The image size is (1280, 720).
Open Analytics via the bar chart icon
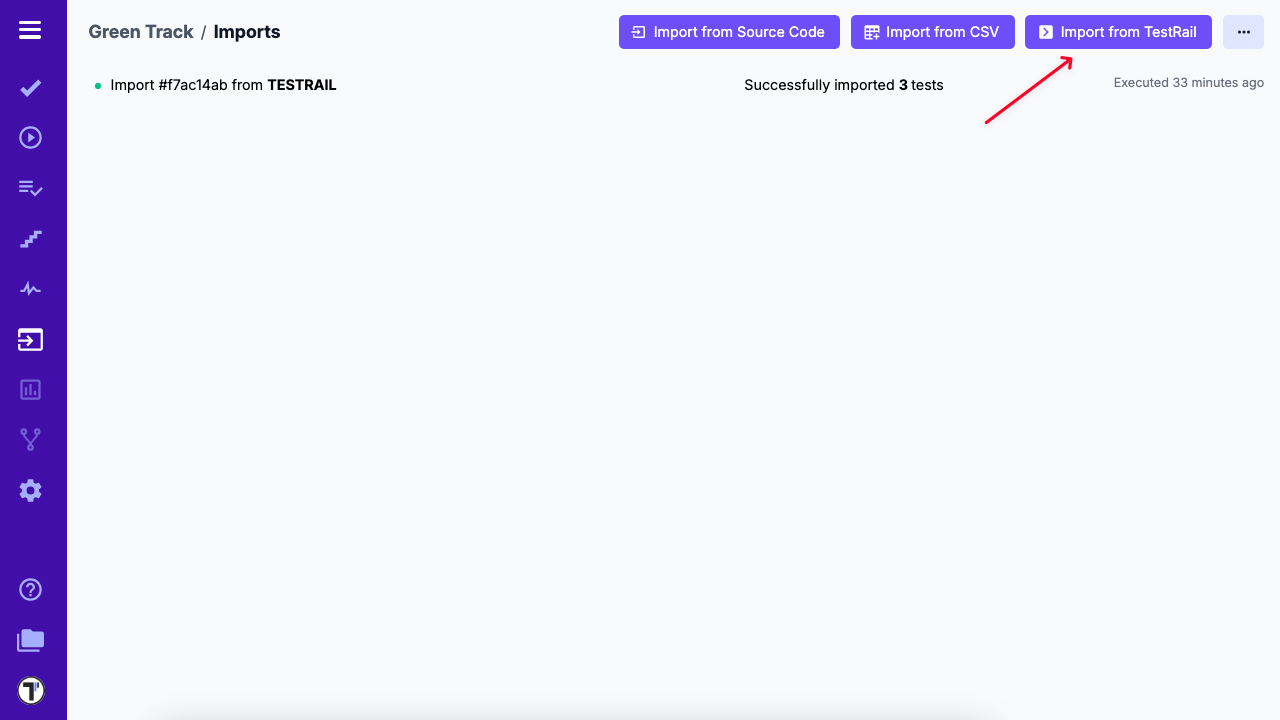pyautogui.click(x=30, y=389)
